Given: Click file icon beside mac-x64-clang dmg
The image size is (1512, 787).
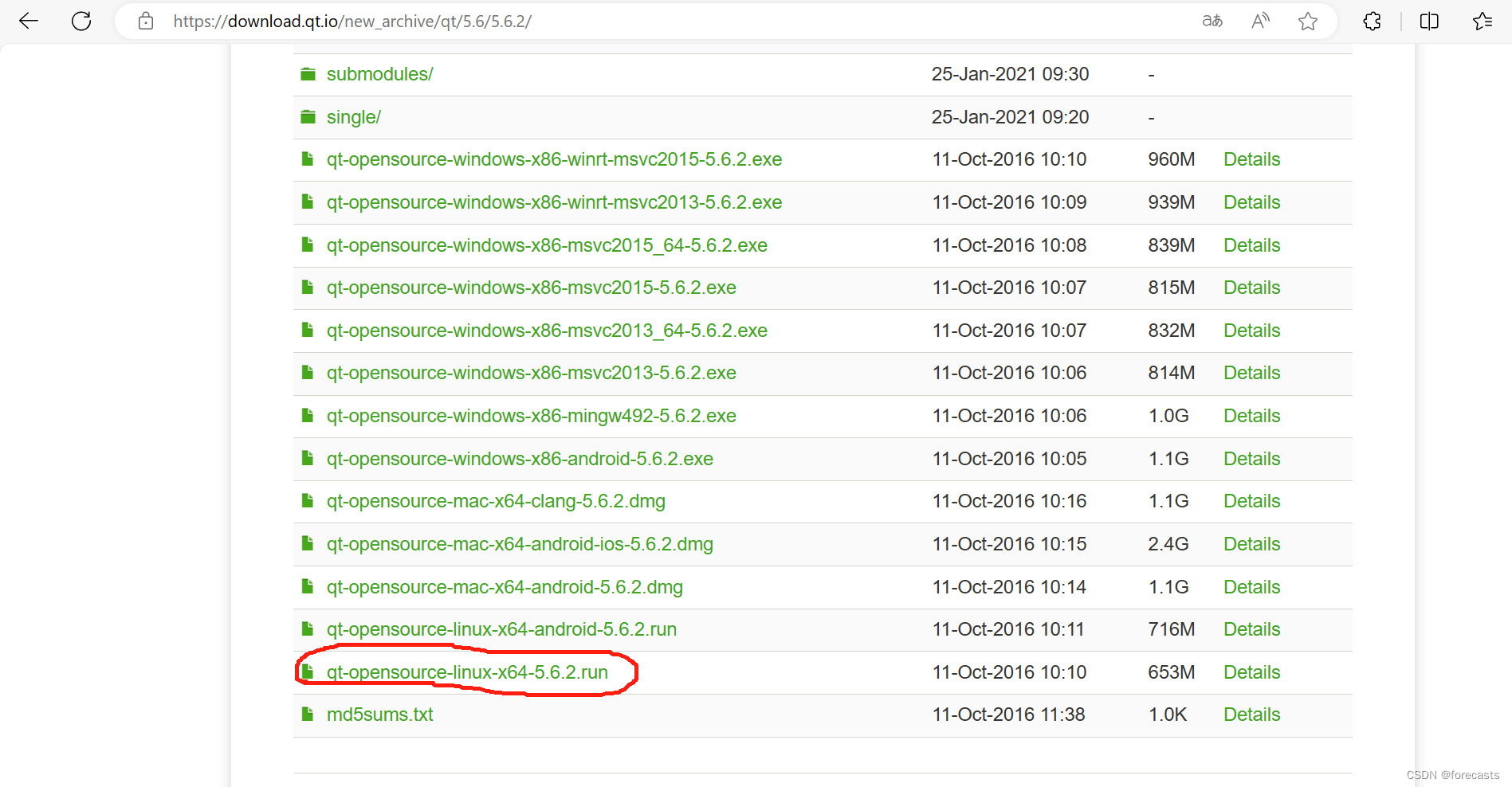Looking at the screenshot, I should coord(307,501).
